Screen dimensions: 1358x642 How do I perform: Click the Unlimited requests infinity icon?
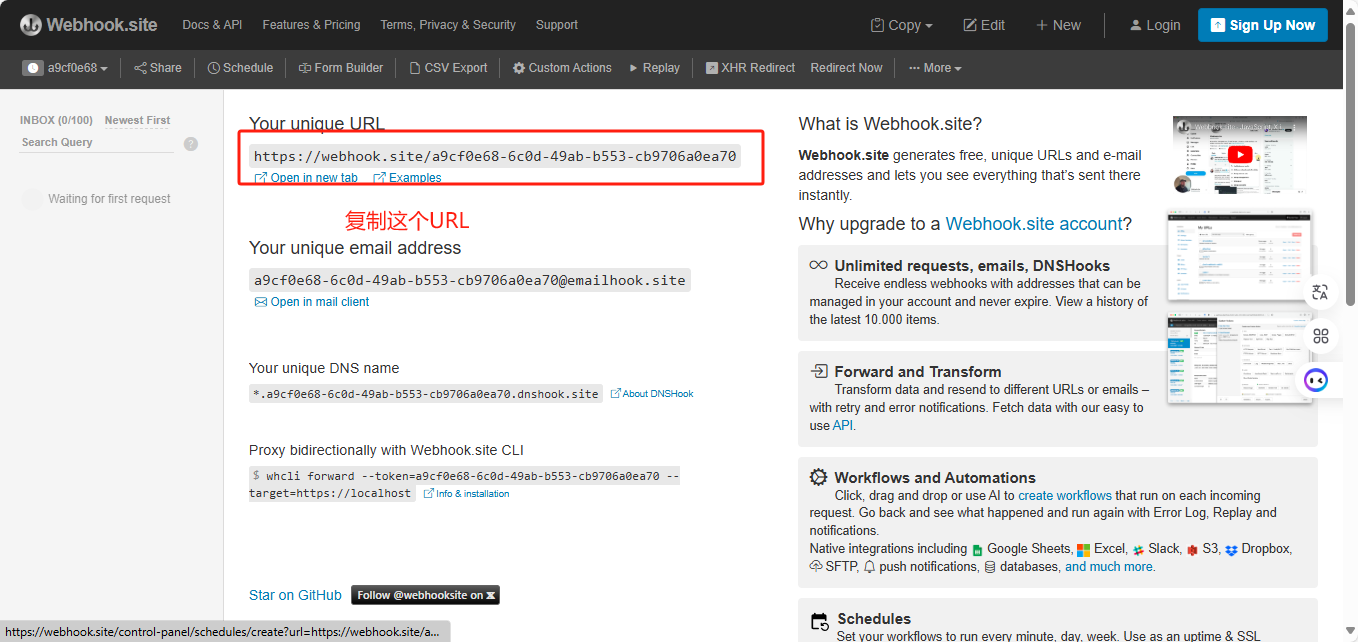818,265
